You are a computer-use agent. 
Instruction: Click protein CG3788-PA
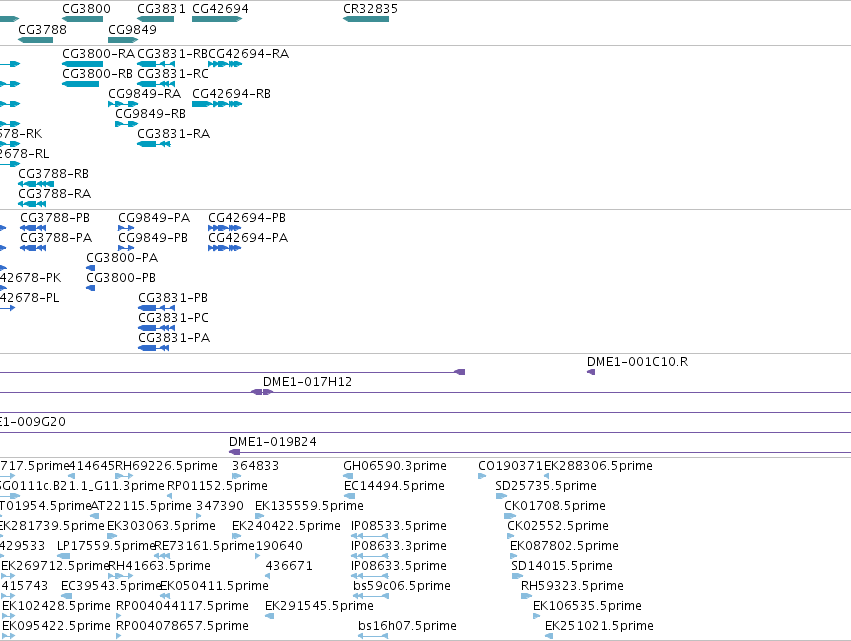[33, 248]
